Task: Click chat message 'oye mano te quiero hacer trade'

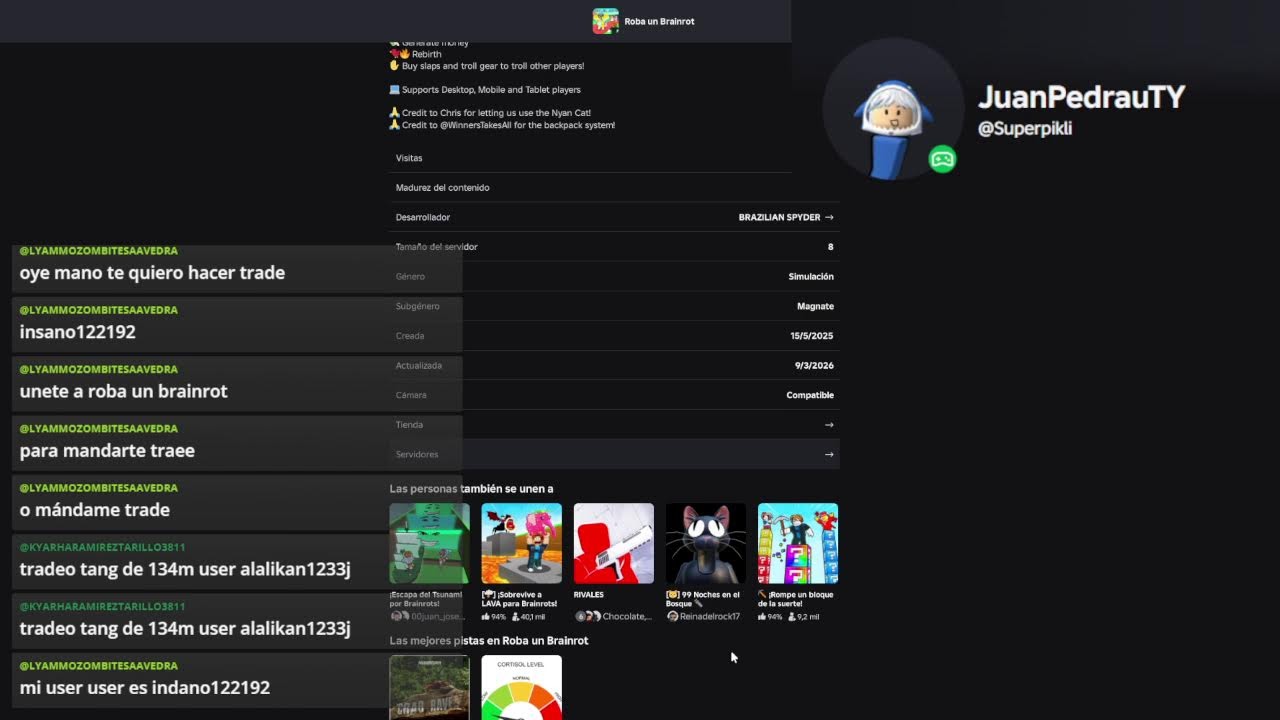Action: tap(152, 273)
